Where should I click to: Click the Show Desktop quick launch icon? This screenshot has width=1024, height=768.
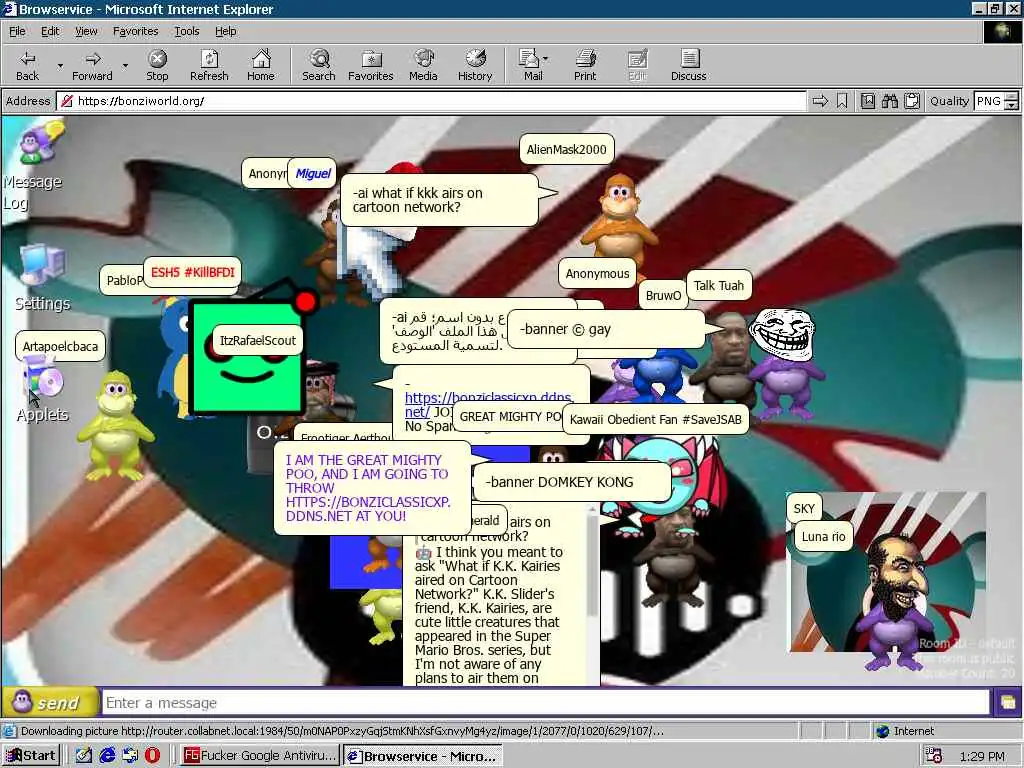click(84, 756)
